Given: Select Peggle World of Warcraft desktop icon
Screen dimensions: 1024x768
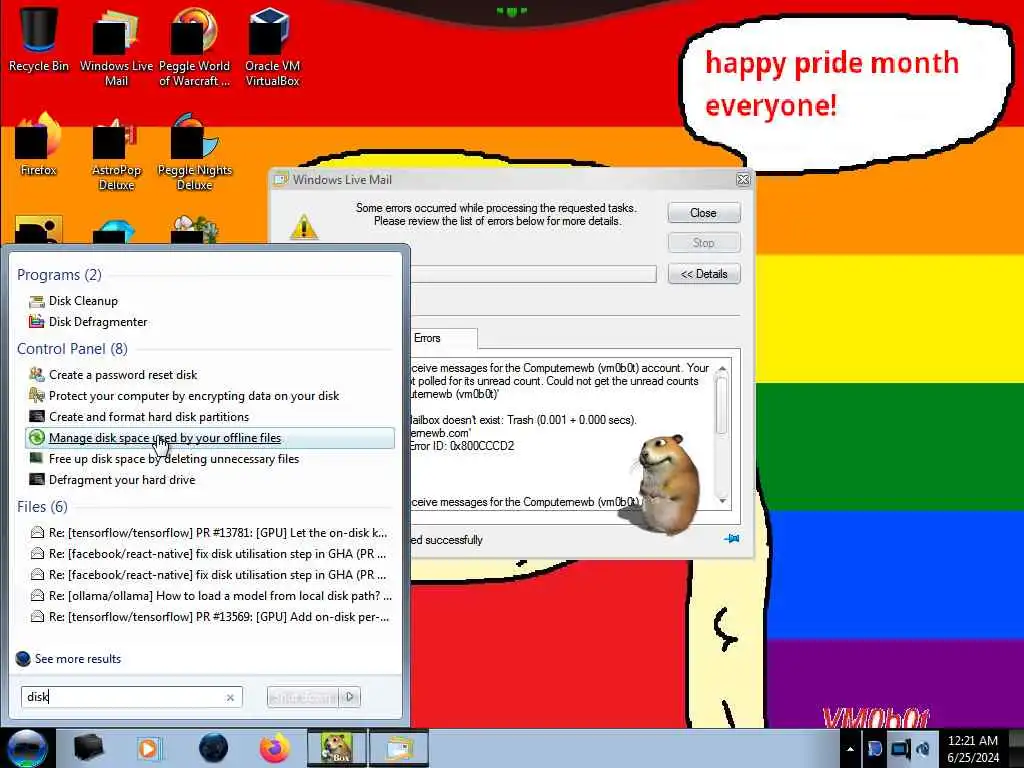Looking at the screenshot, I should coord(194,47).
